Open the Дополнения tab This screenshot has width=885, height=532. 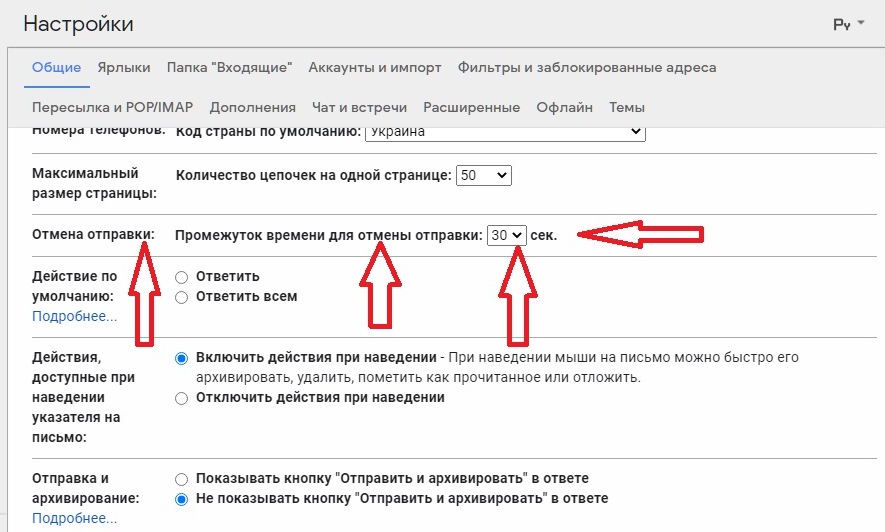[252, 107]
